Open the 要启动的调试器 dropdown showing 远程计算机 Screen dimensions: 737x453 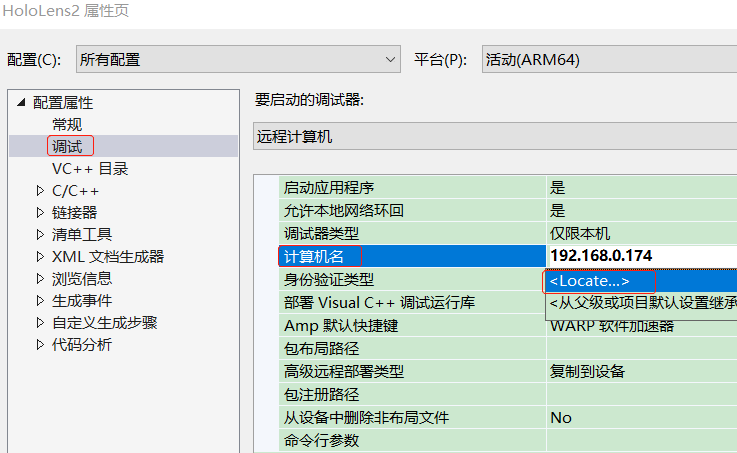pos(495,136)
